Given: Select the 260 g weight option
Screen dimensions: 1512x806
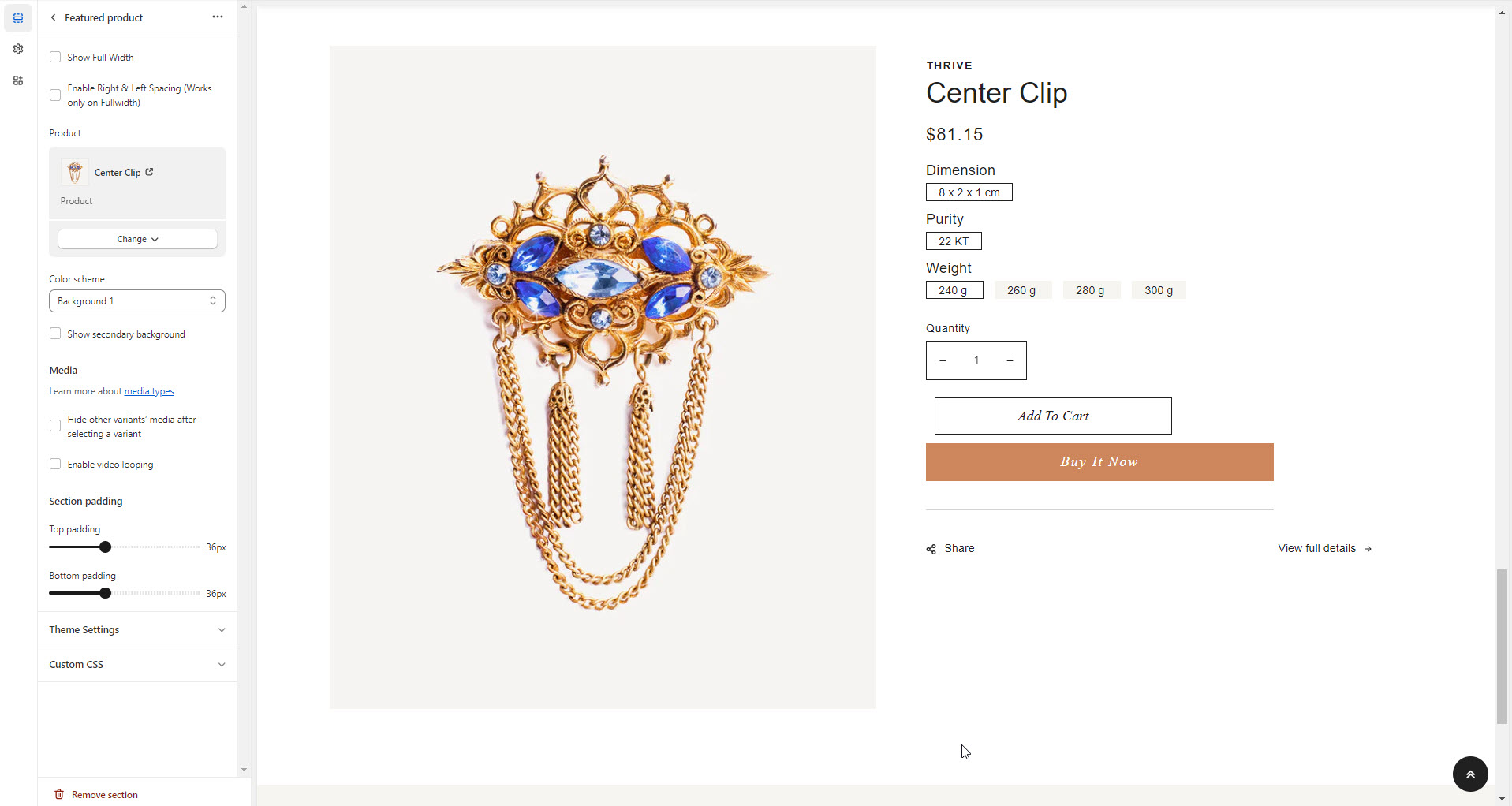Looking at the screenshot, I should pos(1021,290).
